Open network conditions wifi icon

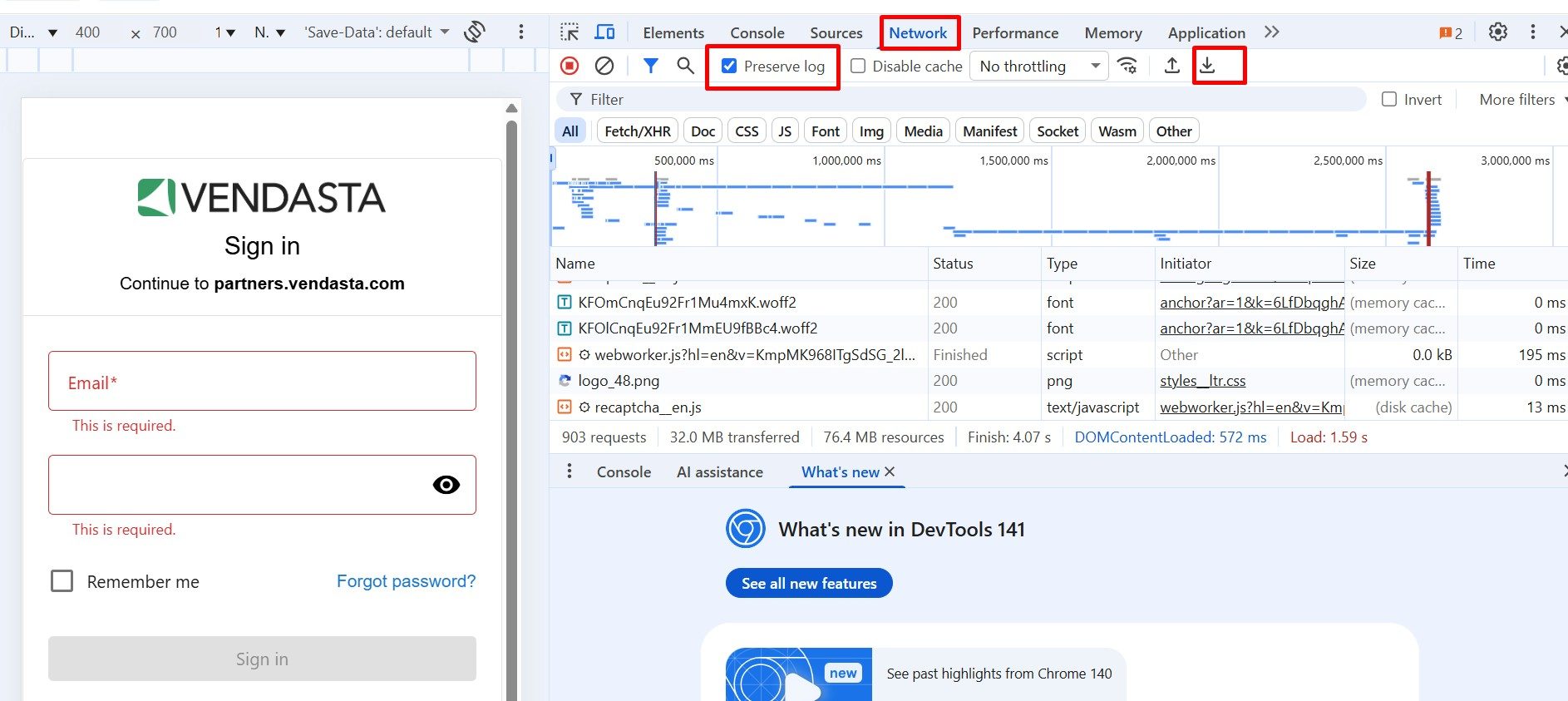click(1127, 66)
